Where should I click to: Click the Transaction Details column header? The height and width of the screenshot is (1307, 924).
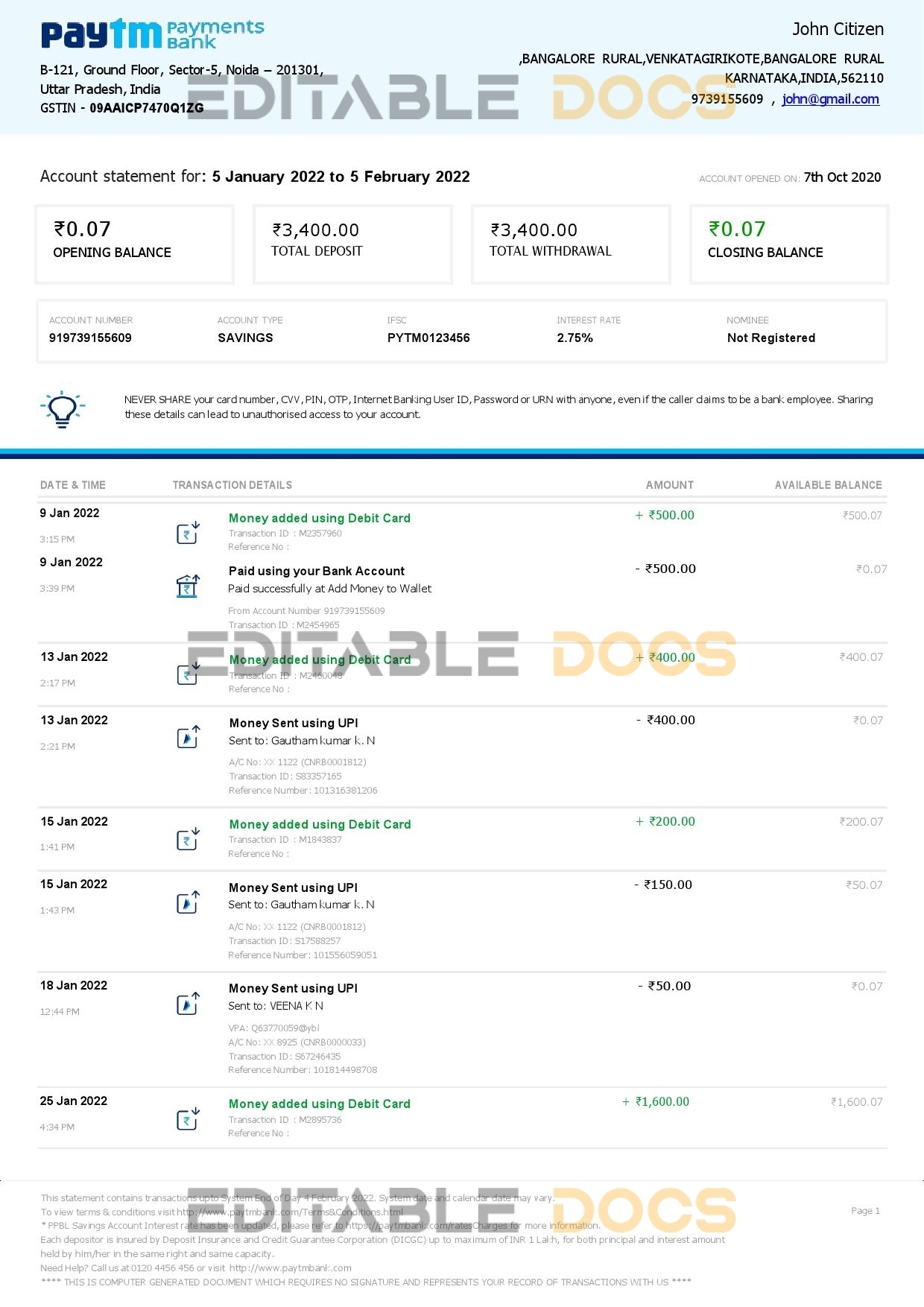(232, 485)
